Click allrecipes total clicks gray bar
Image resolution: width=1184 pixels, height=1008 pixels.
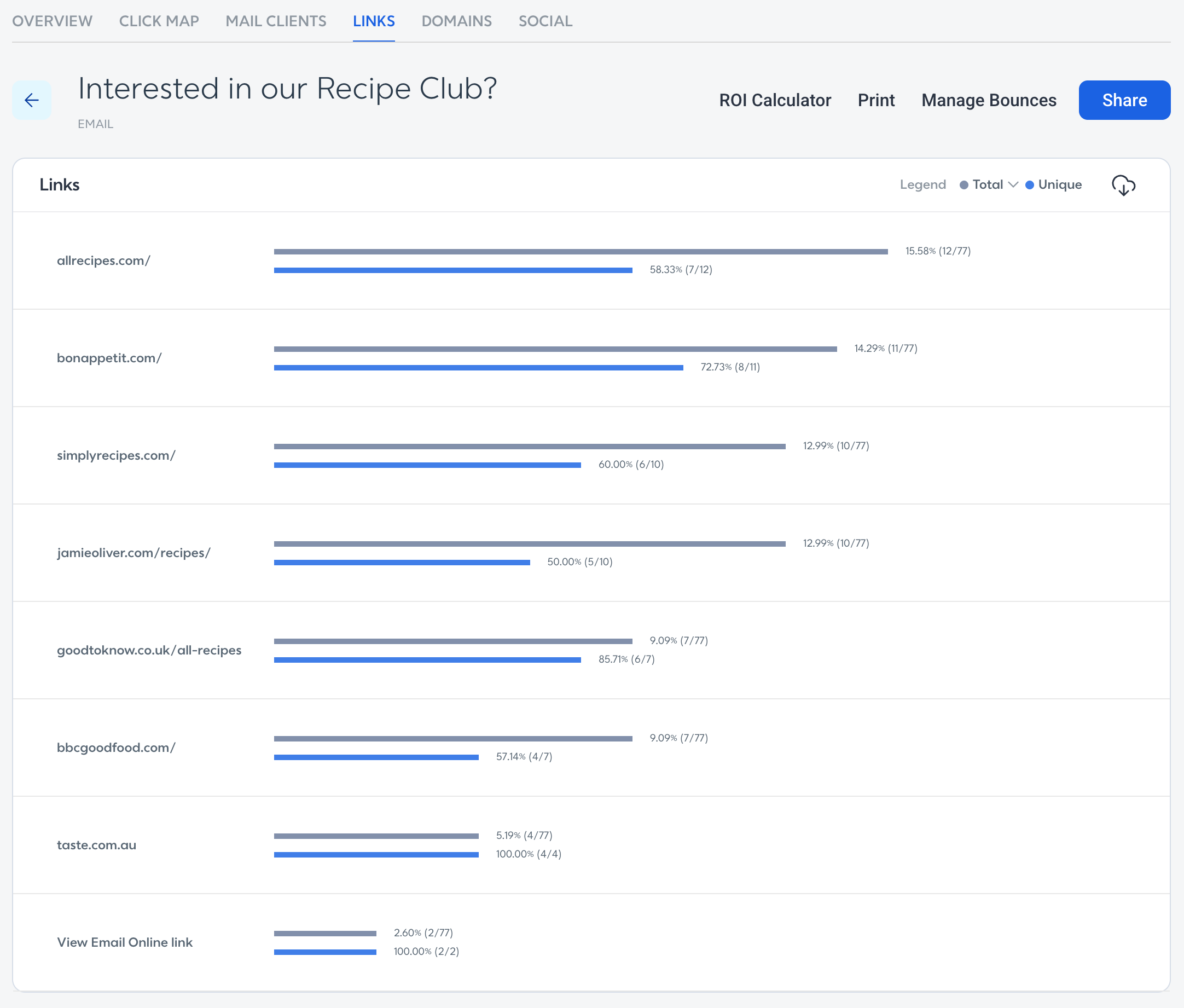(581, 252)
